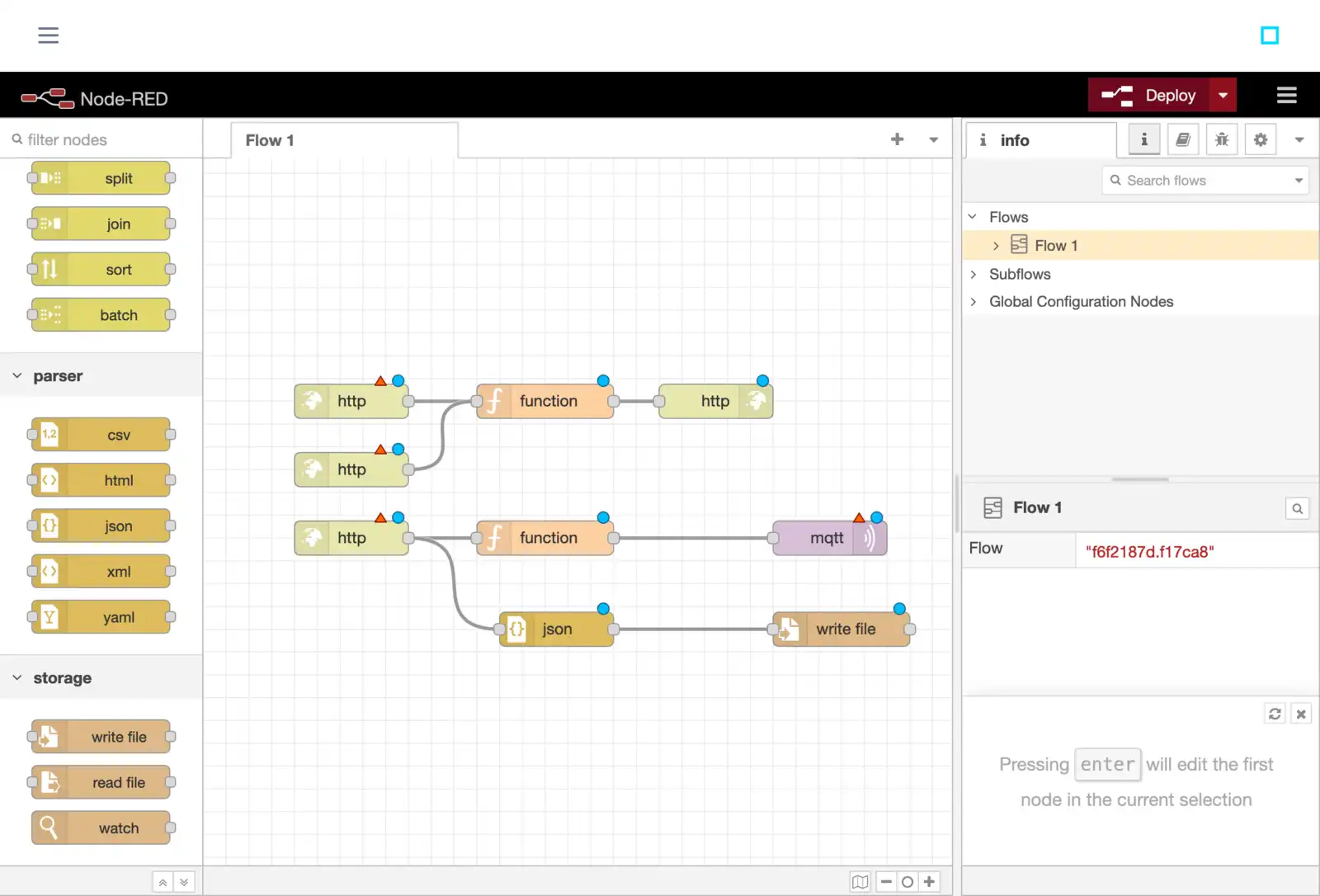The image size is (1320, 896).
Task: Switch to the Flow 1 tab
Action: [x=269, y=140]
